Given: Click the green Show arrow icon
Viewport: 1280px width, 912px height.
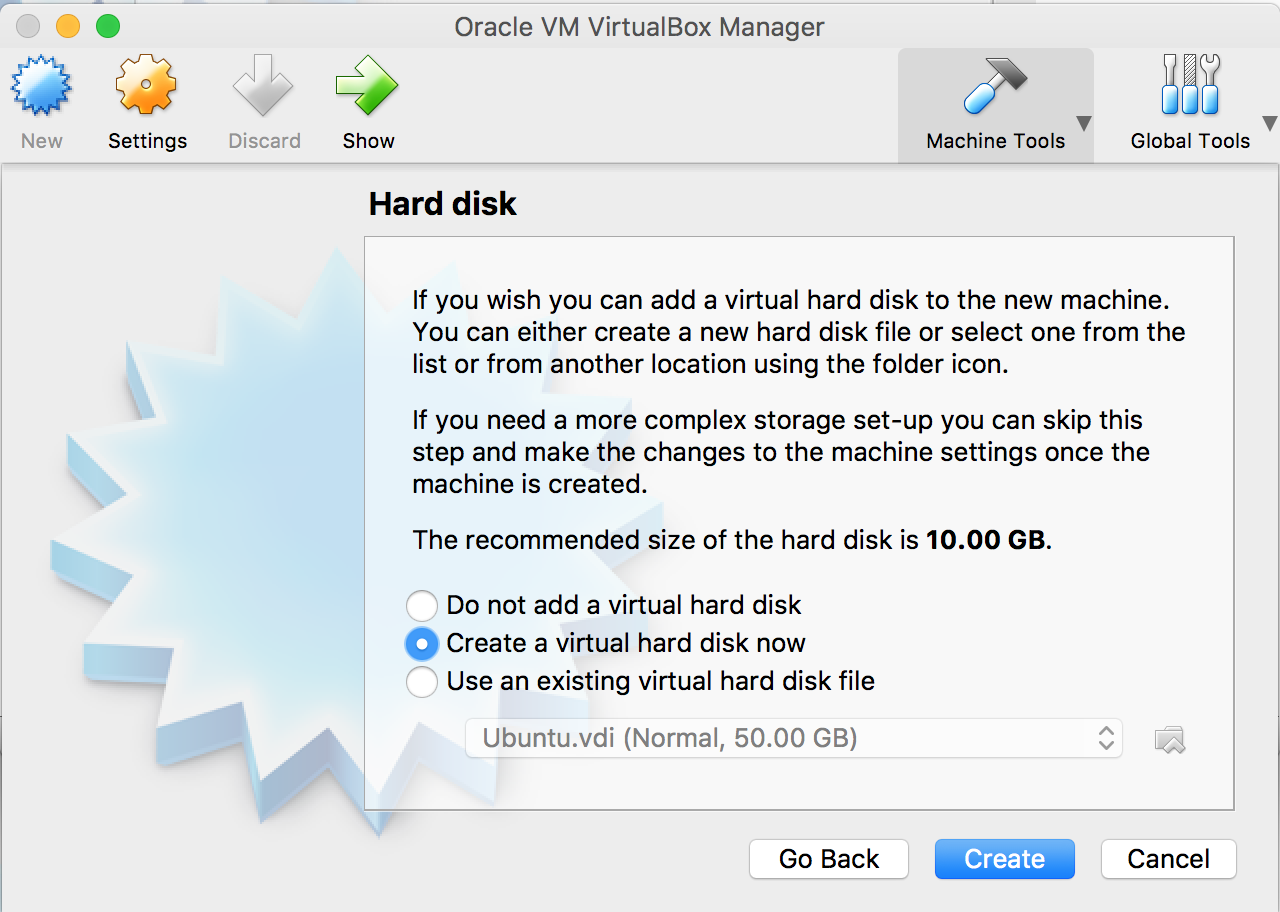Looking at the screenshot, I should coord(368,87).
